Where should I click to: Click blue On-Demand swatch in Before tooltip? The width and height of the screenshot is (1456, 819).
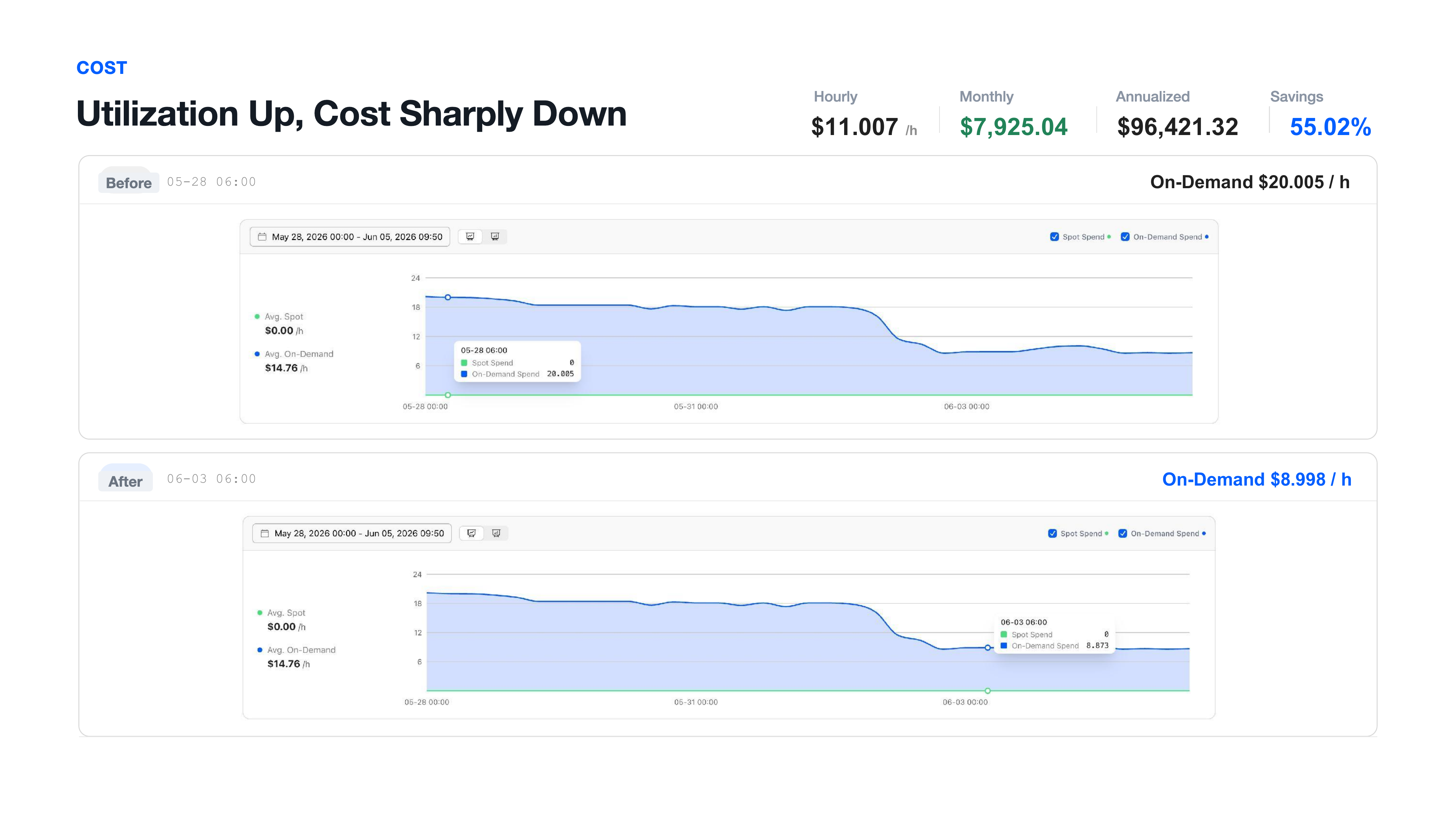464,374
